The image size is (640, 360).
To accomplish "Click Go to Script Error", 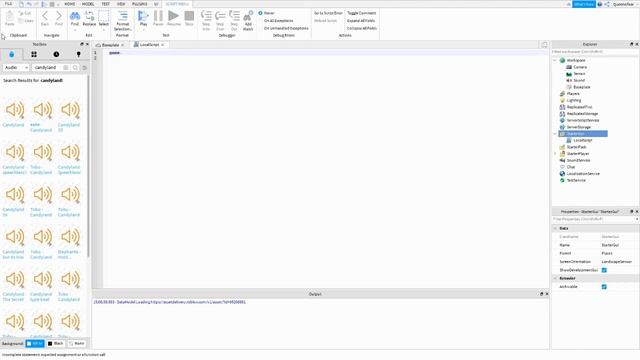I will pos(328,13).
